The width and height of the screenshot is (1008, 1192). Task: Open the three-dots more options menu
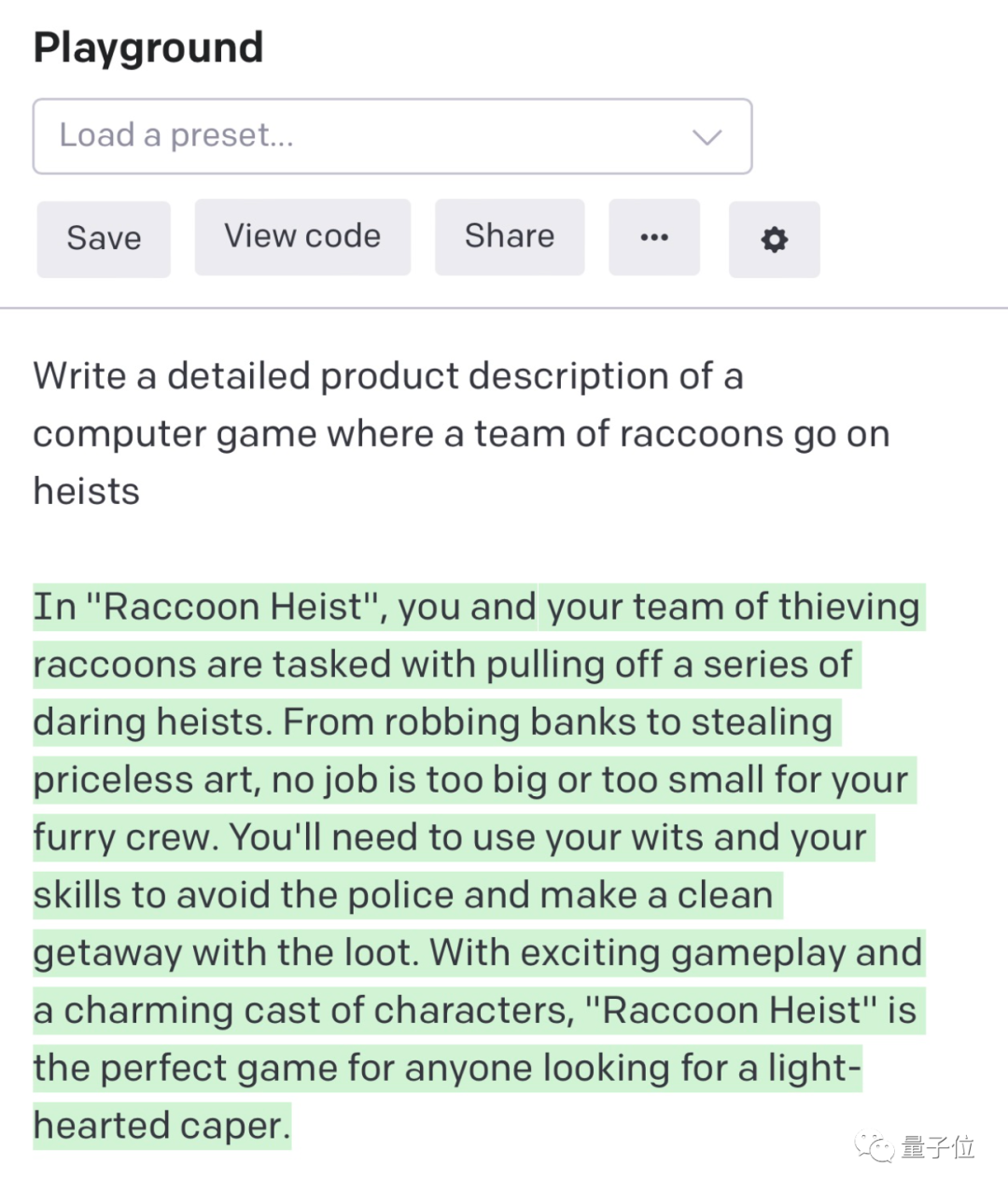coord(654,237)
